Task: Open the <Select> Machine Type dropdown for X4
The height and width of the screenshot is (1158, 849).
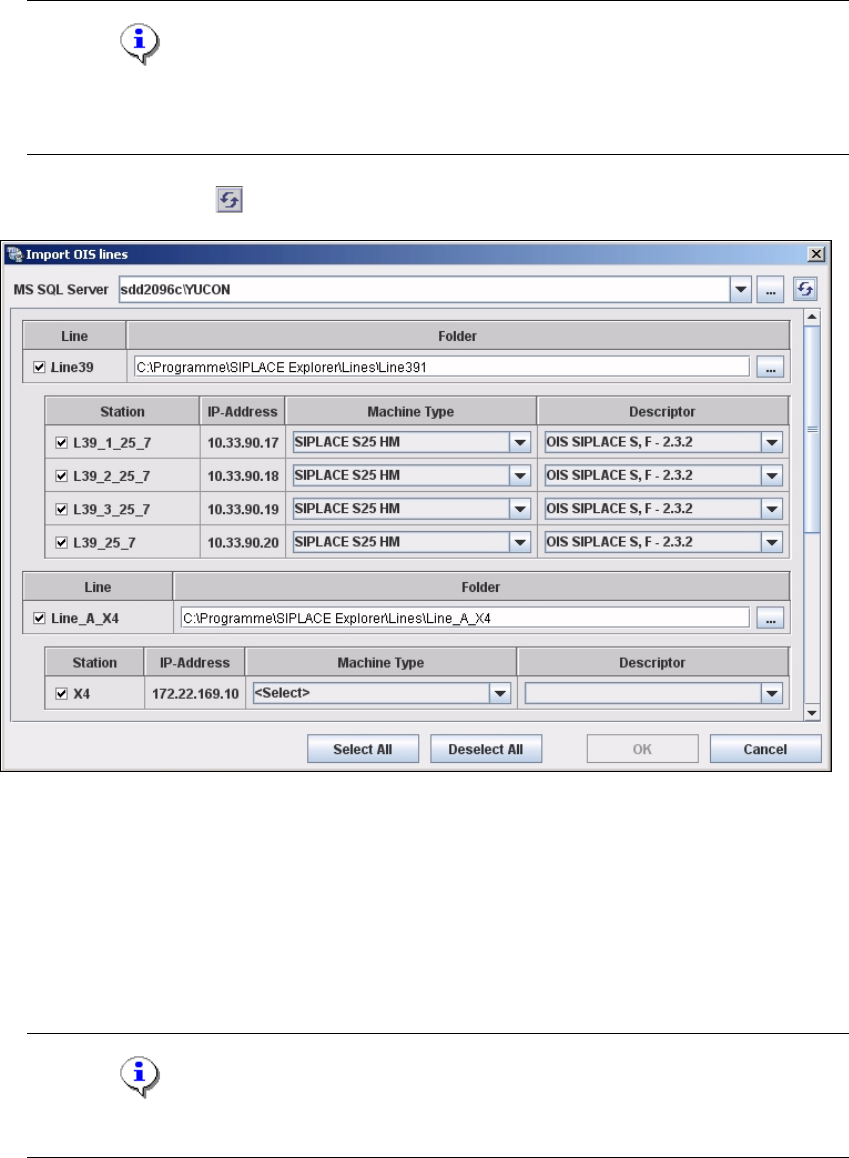Action: [500, 693]
